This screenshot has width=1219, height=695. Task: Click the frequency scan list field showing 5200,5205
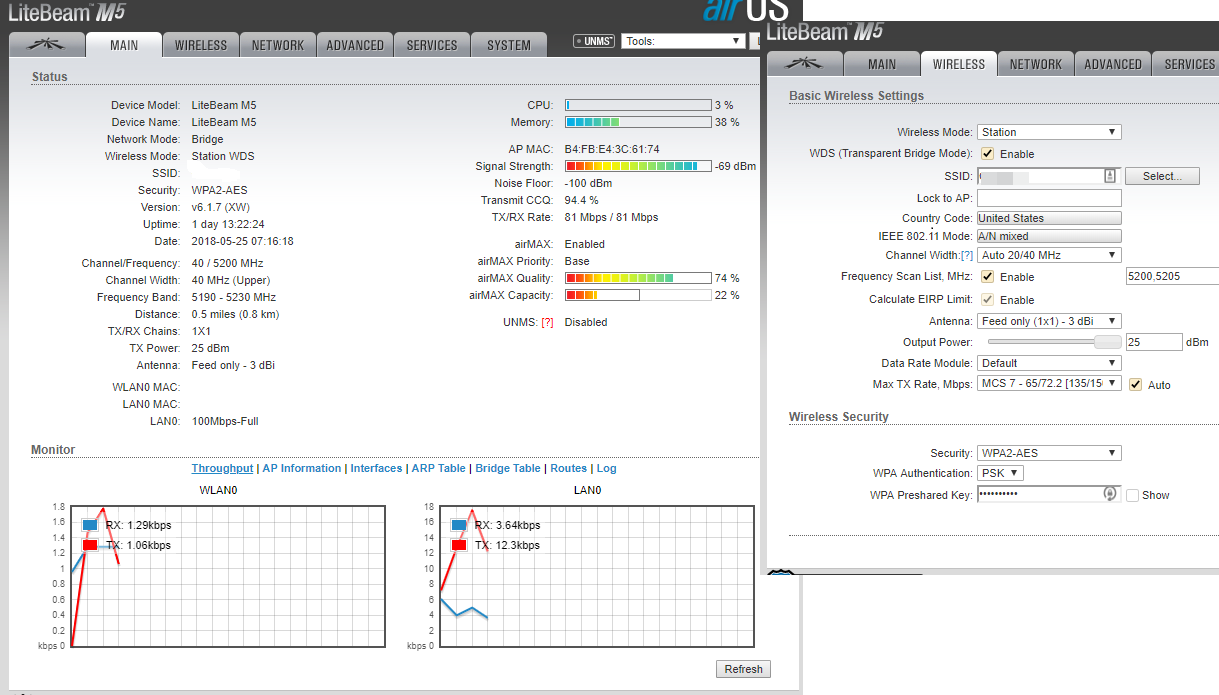point(1171,276)
